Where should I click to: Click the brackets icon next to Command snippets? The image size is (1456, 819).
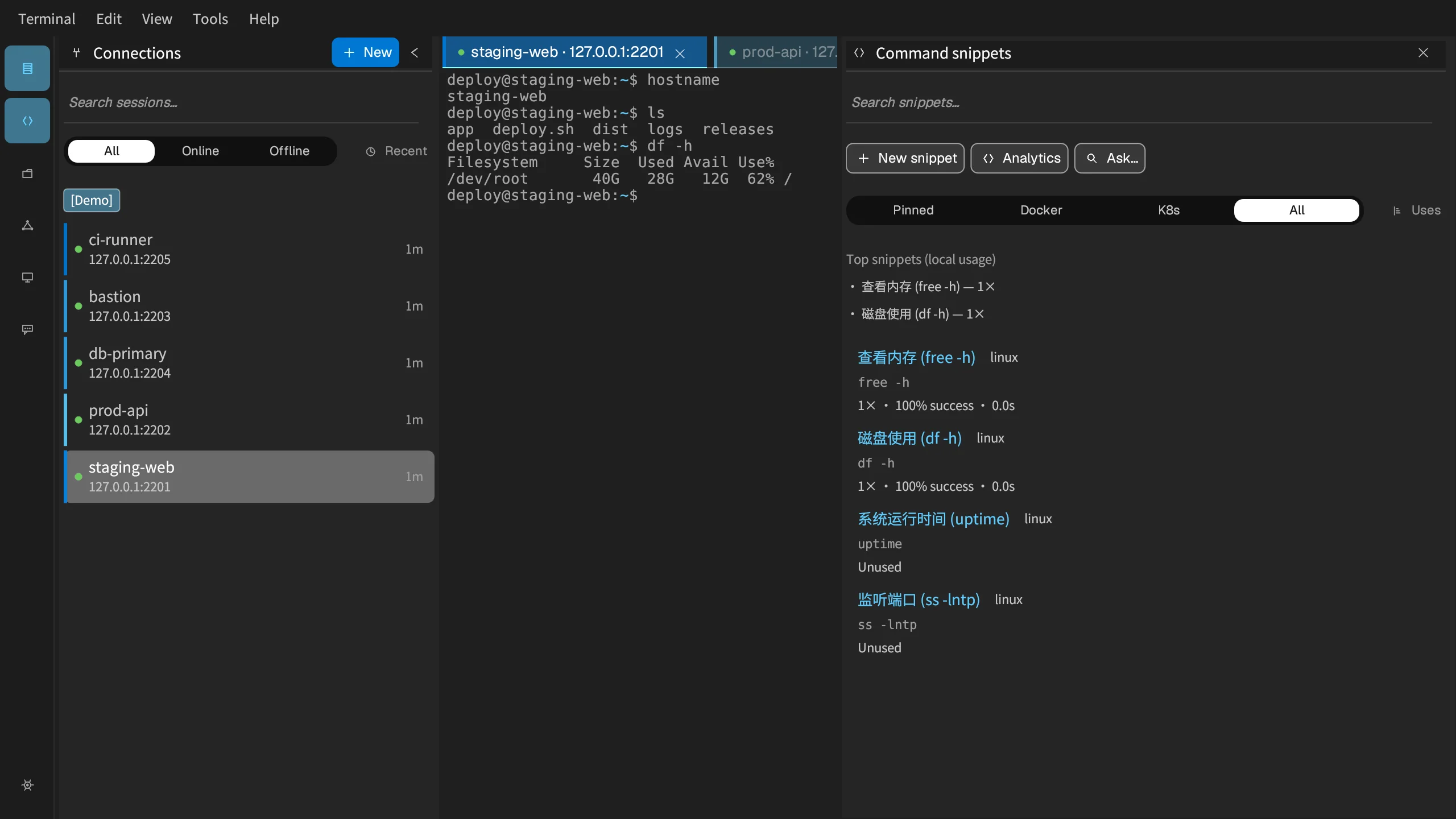859,53
